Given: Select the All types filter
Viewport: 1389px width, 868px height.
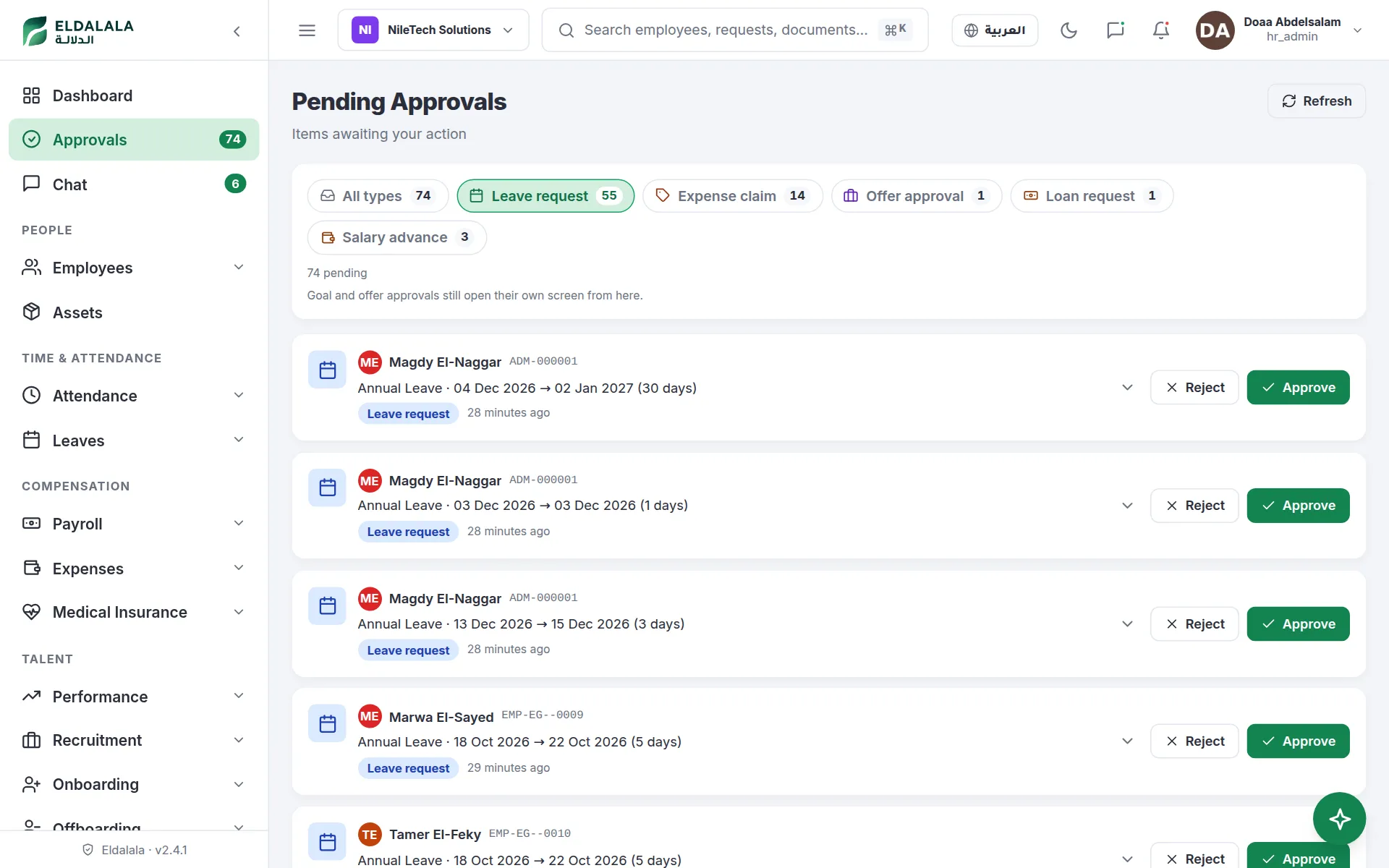Looking at the screenshot, I should point(378,196).
